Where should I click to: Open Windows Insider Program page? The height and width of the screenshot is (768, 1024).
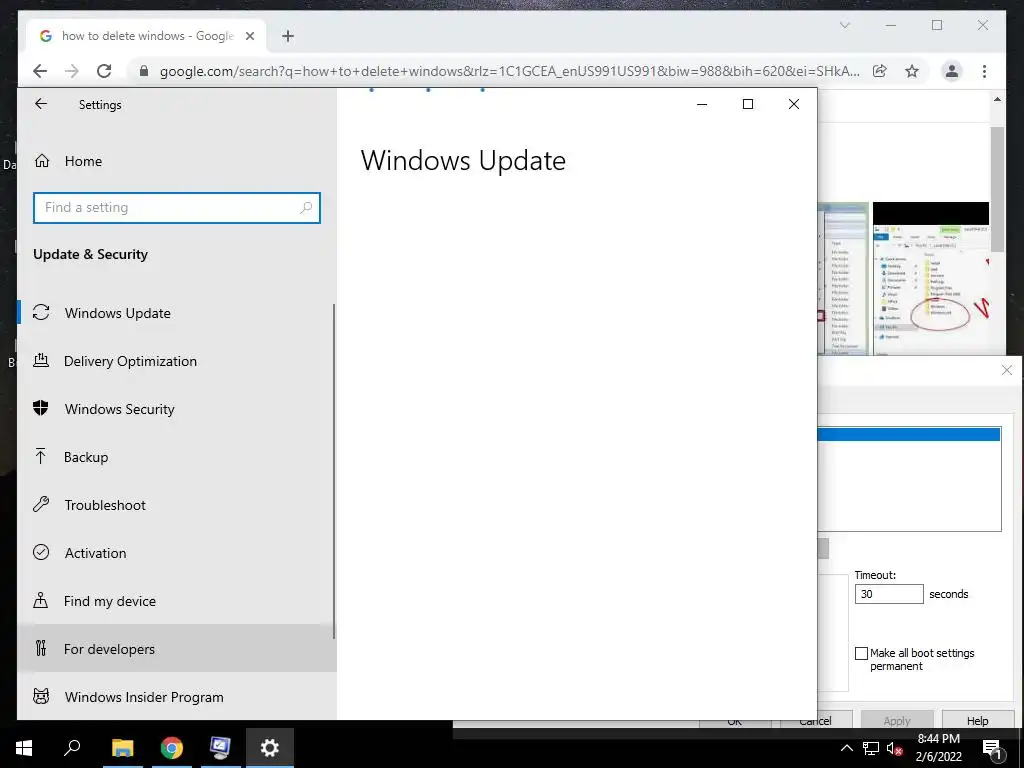[x=177, y=697]
